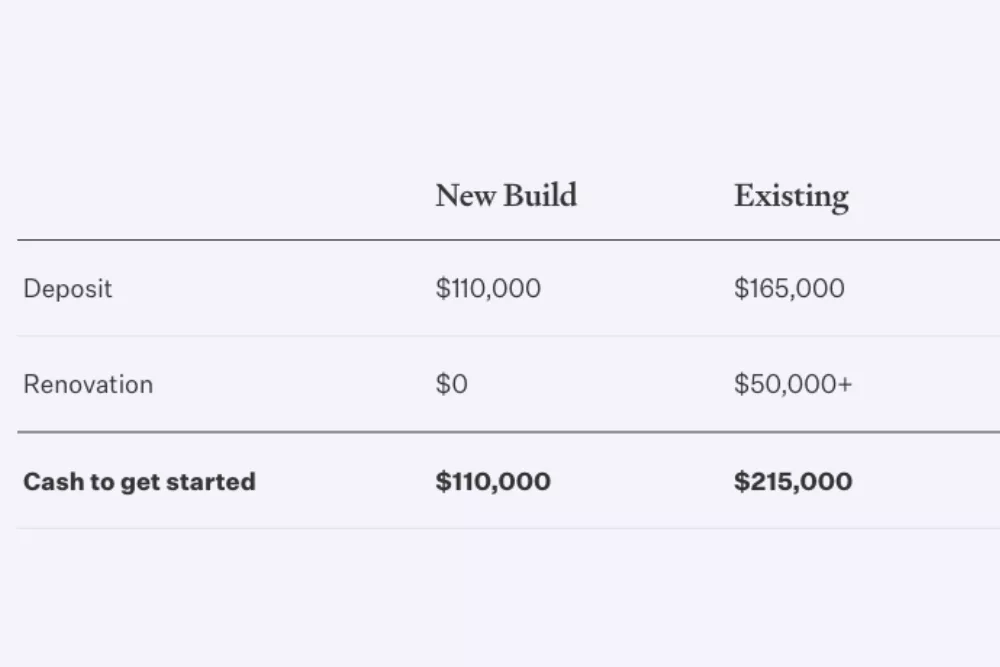Image resolution: width=1000 pixels, height=667 pixels.
Task: Click the $165,000 Existing deposit value
Action: pyautogui.click(x=789, y=289)
